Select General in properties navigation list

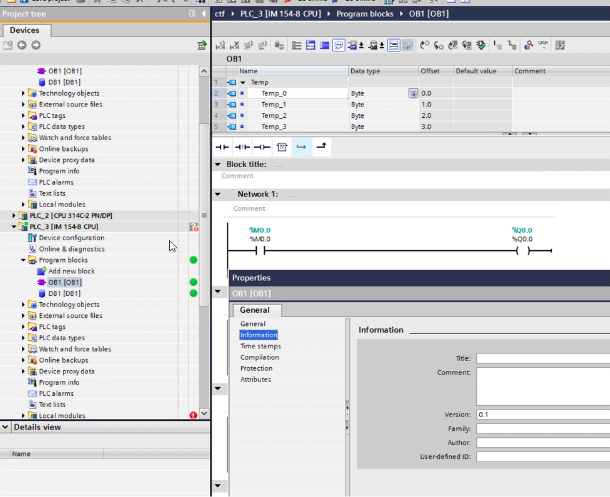pos(253,324)
